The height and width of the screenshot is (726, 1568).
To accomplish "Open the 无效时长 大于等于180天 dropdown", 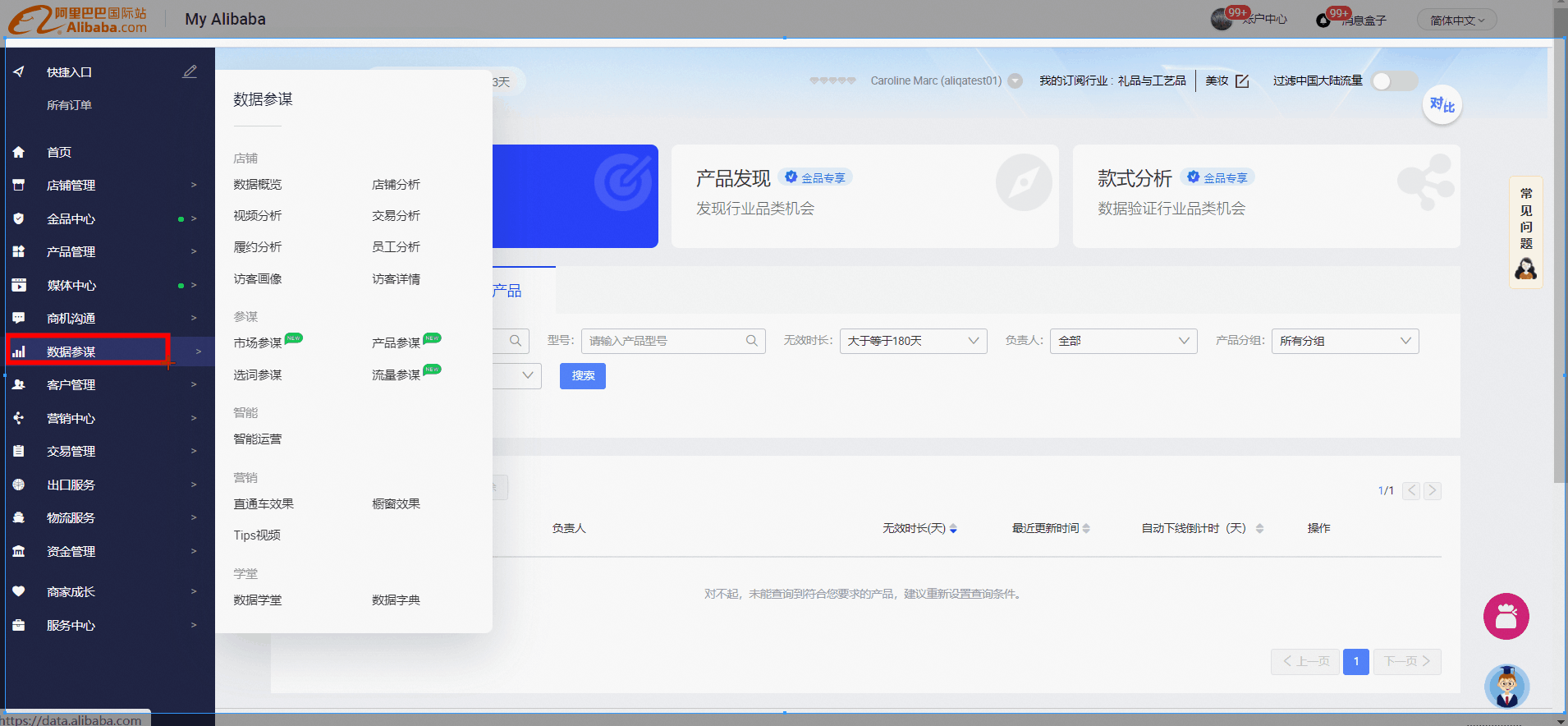I will [914, 341].
